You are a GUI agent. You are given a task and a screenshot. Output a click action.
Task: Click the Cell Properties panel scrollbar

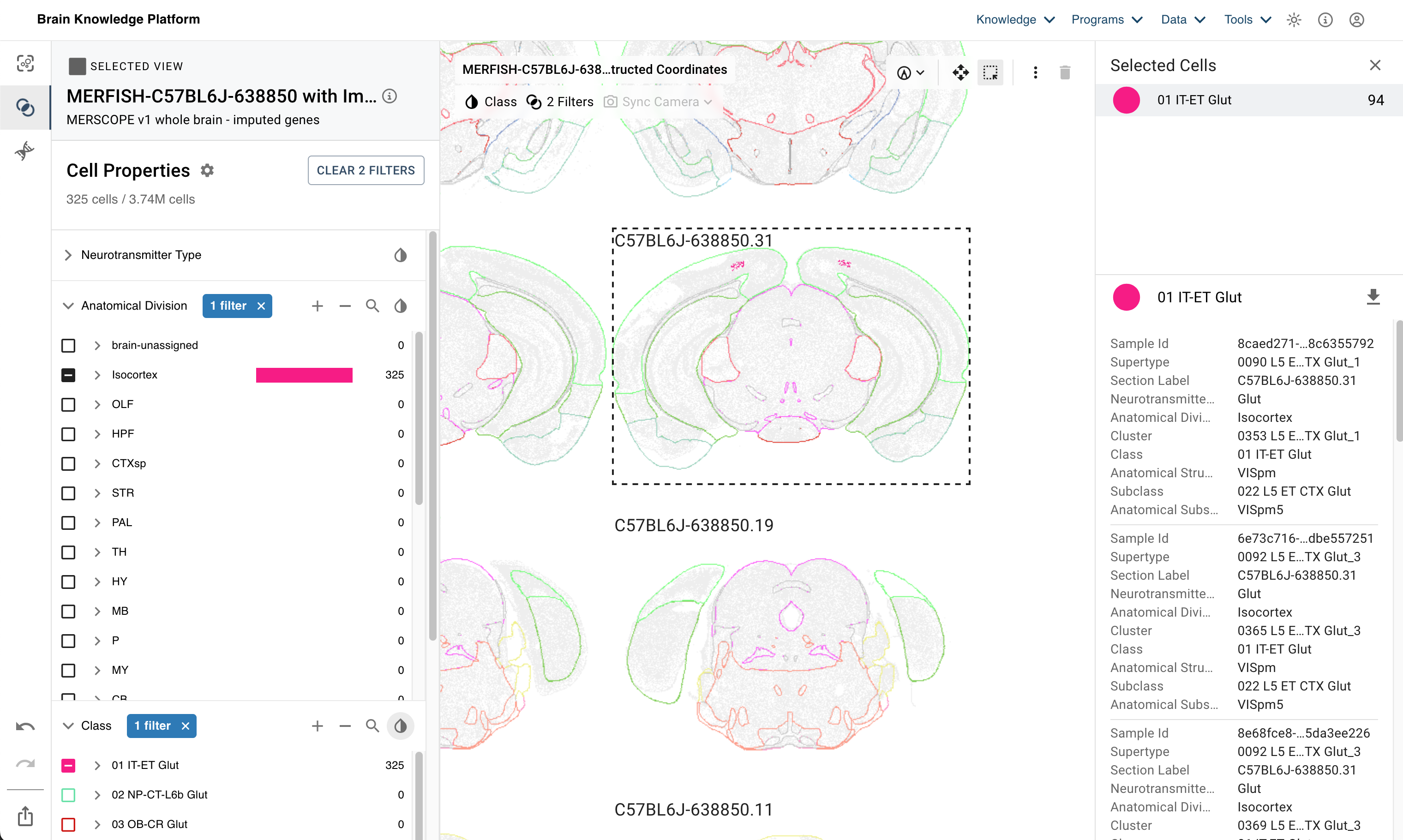coord(432,436)
